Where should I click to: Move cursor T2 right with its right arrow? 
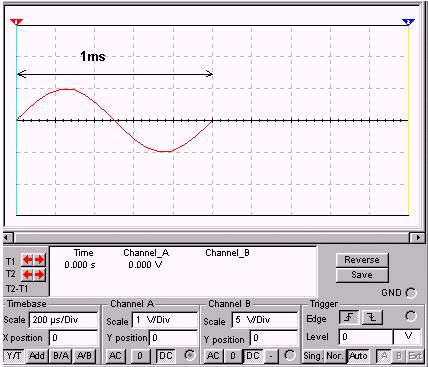[x=39, y=274]
